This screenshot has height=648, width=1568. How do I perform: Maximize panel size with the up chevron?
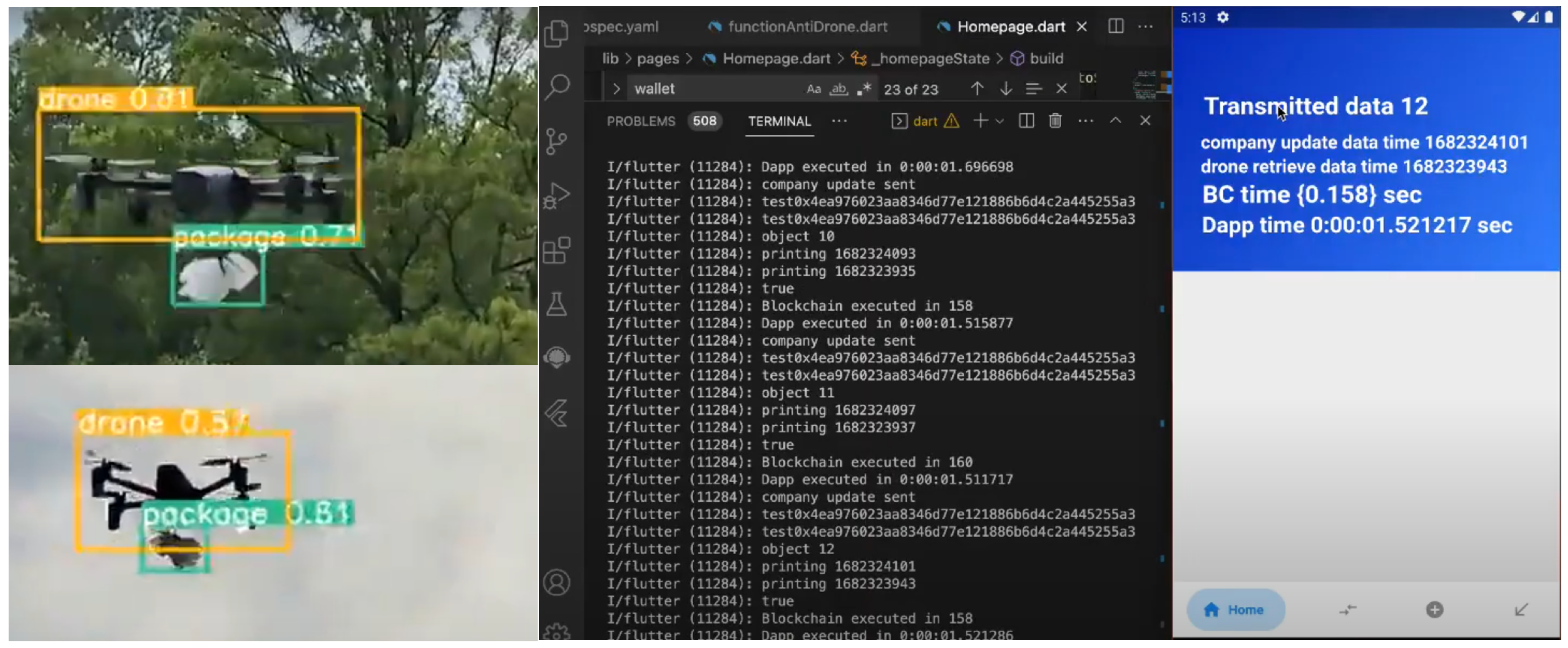1115,121
